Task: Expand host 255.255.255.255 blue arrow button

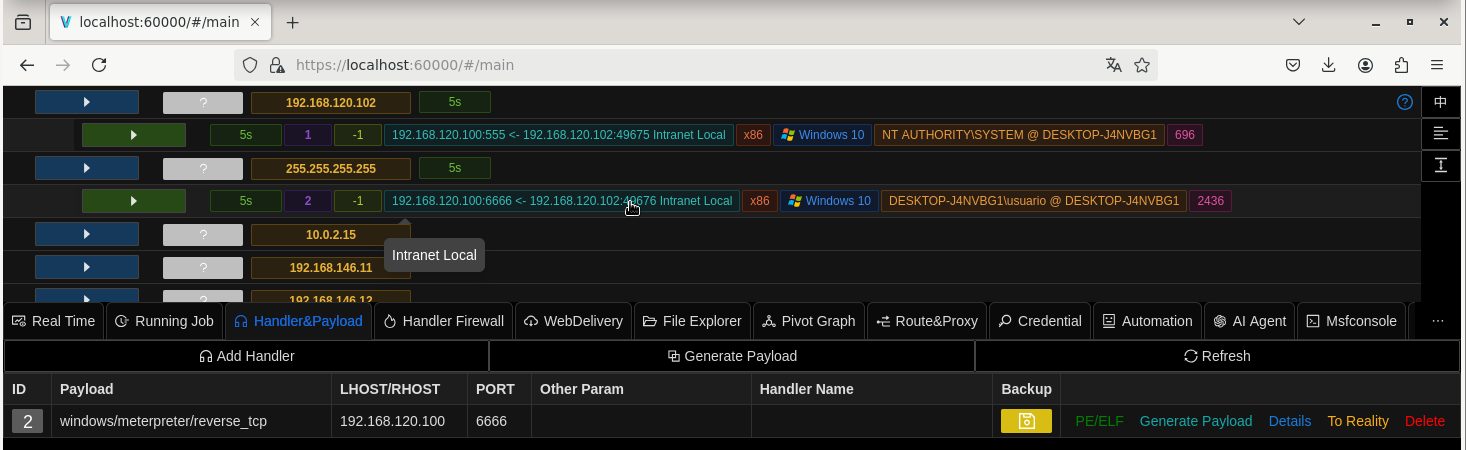Action: pyautogui.click(x=87, y=168)
